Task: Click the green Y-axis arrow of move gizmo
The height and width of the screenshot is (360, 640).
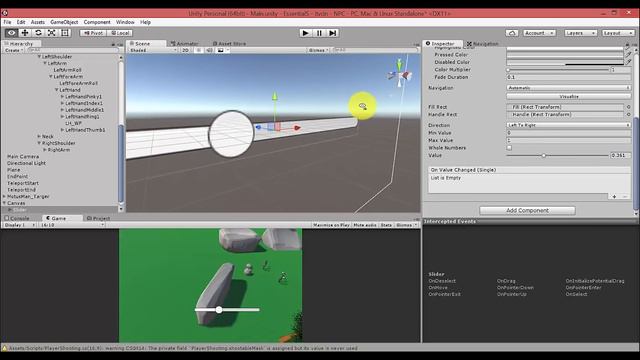Action: click(x=275, y=96)
